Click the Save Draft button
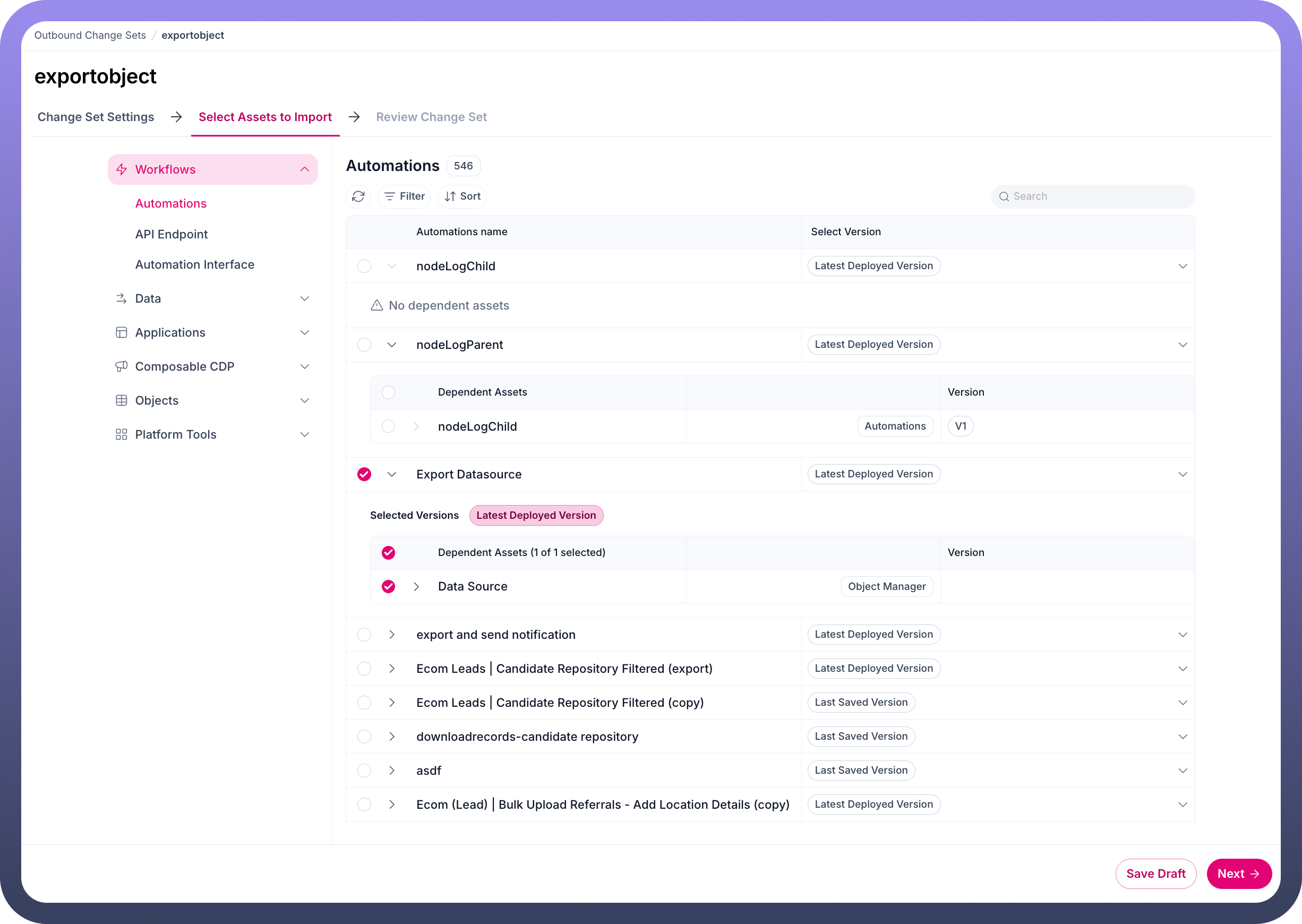 1155,874
